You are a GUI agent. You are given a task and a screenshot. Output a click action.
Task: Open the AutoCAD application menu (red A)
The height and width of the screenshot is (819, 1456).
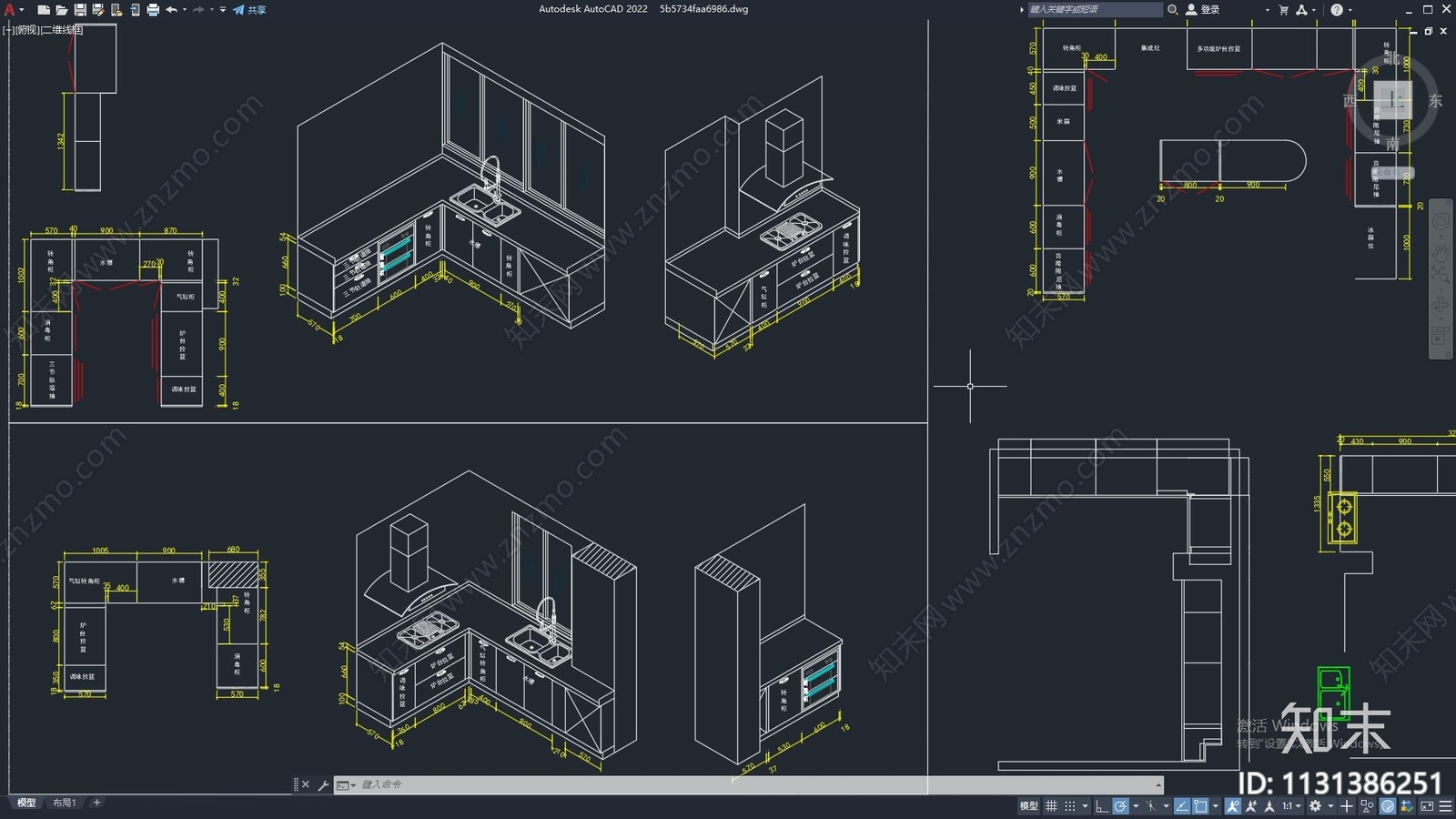click(x=10, y=9)
